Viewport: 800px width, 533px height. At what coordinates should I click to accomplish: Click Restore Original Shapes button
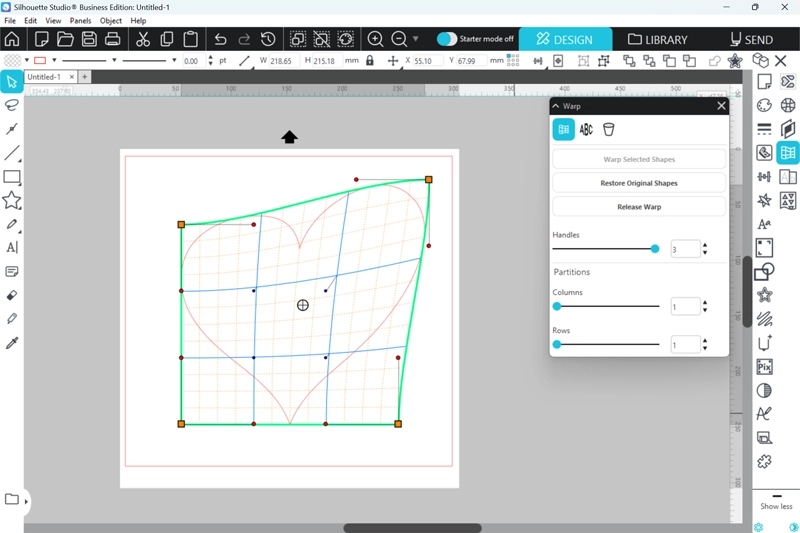coord(639,183)
